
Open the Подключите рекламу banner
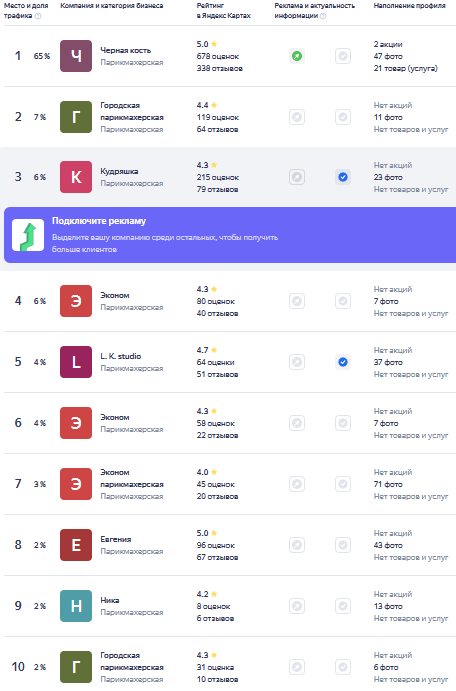pyautogui.click(x=230, y=235)
